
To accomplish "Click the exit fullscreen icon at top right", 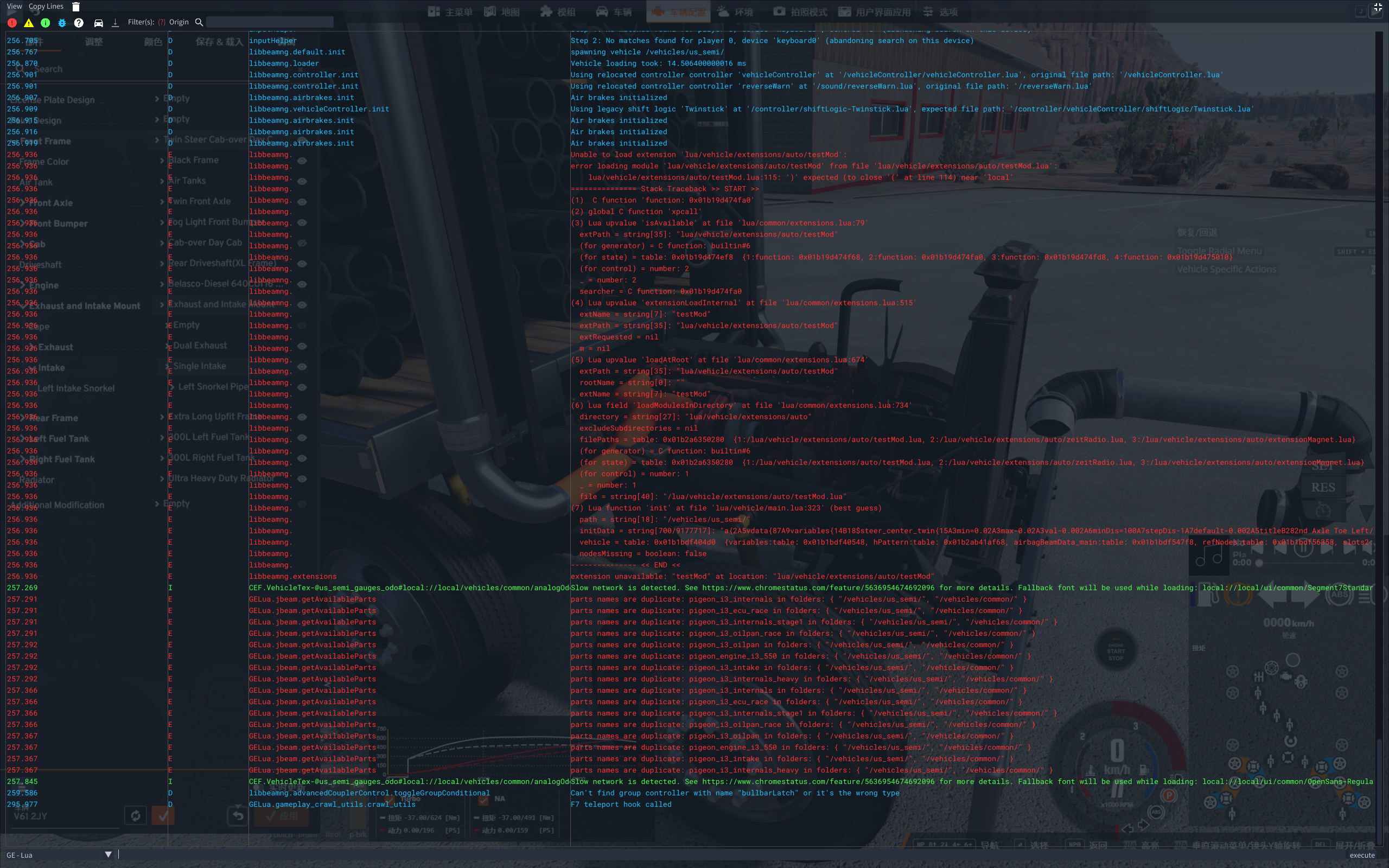I will click(1378, 8).
